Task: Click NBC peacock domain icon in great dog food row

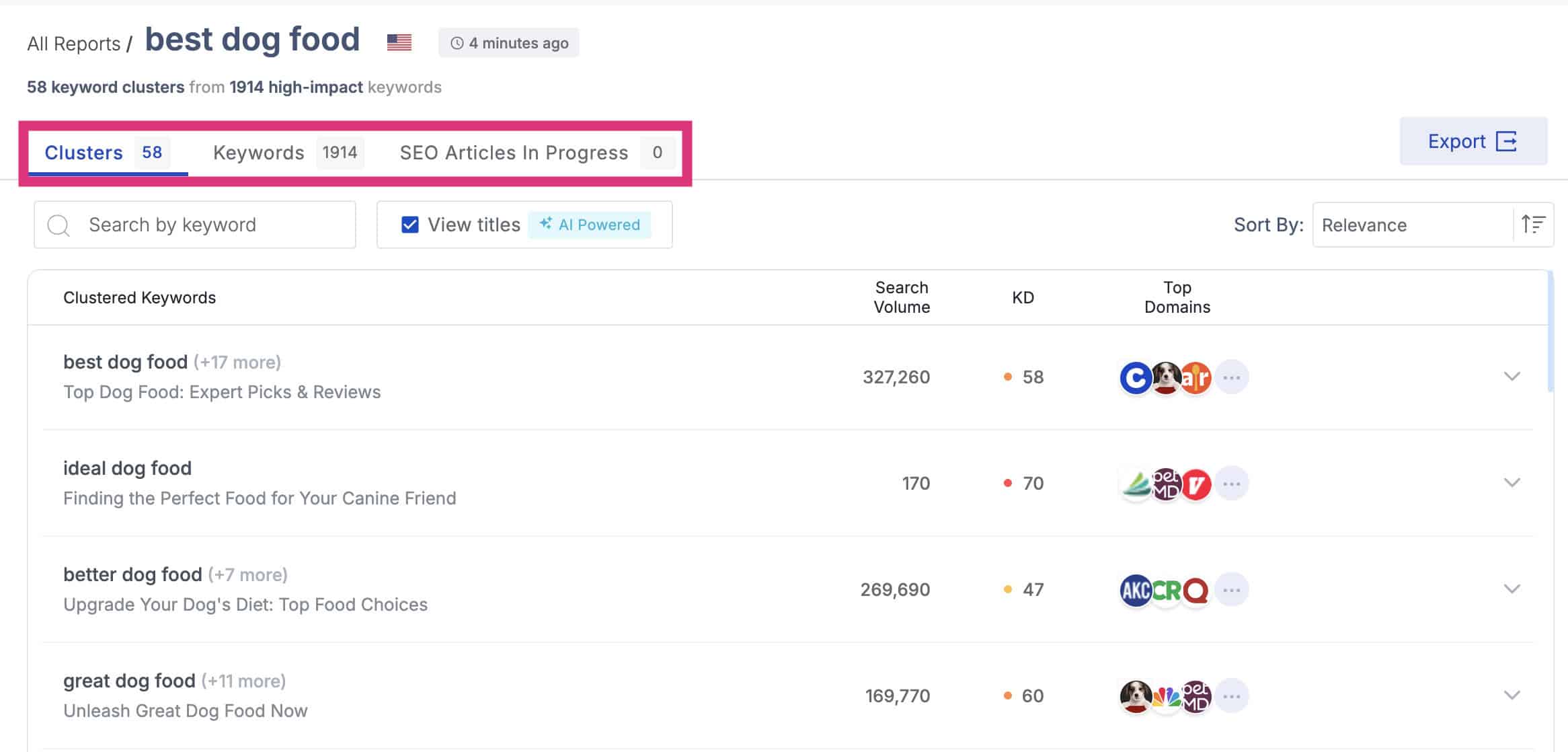Action: (1166, 696)
